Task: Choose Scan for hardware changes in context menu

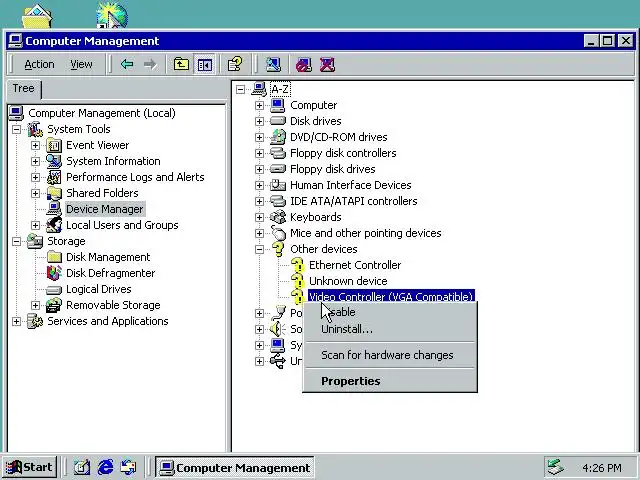Action: [x=390, y=355]
